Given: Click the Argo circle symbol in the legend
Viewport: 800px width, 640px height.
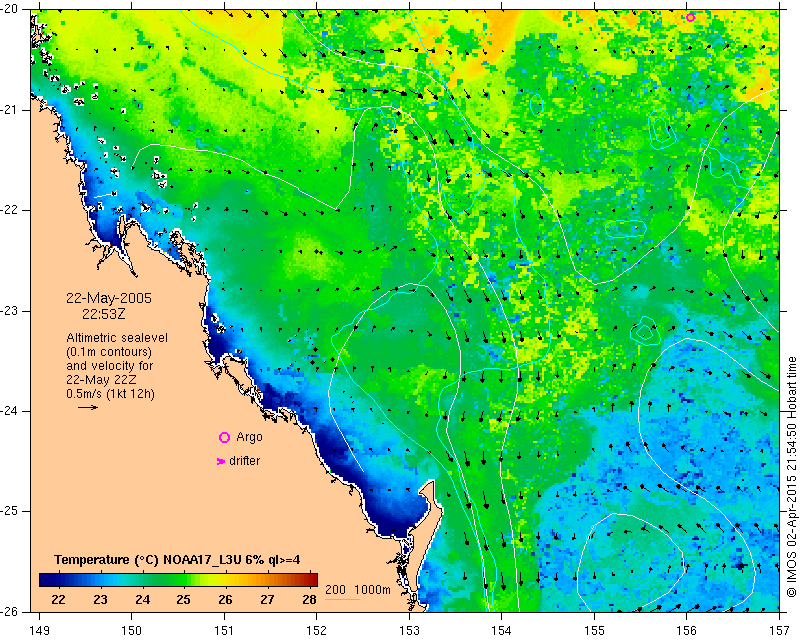Looking at the screenshot, I should point(224,437).
